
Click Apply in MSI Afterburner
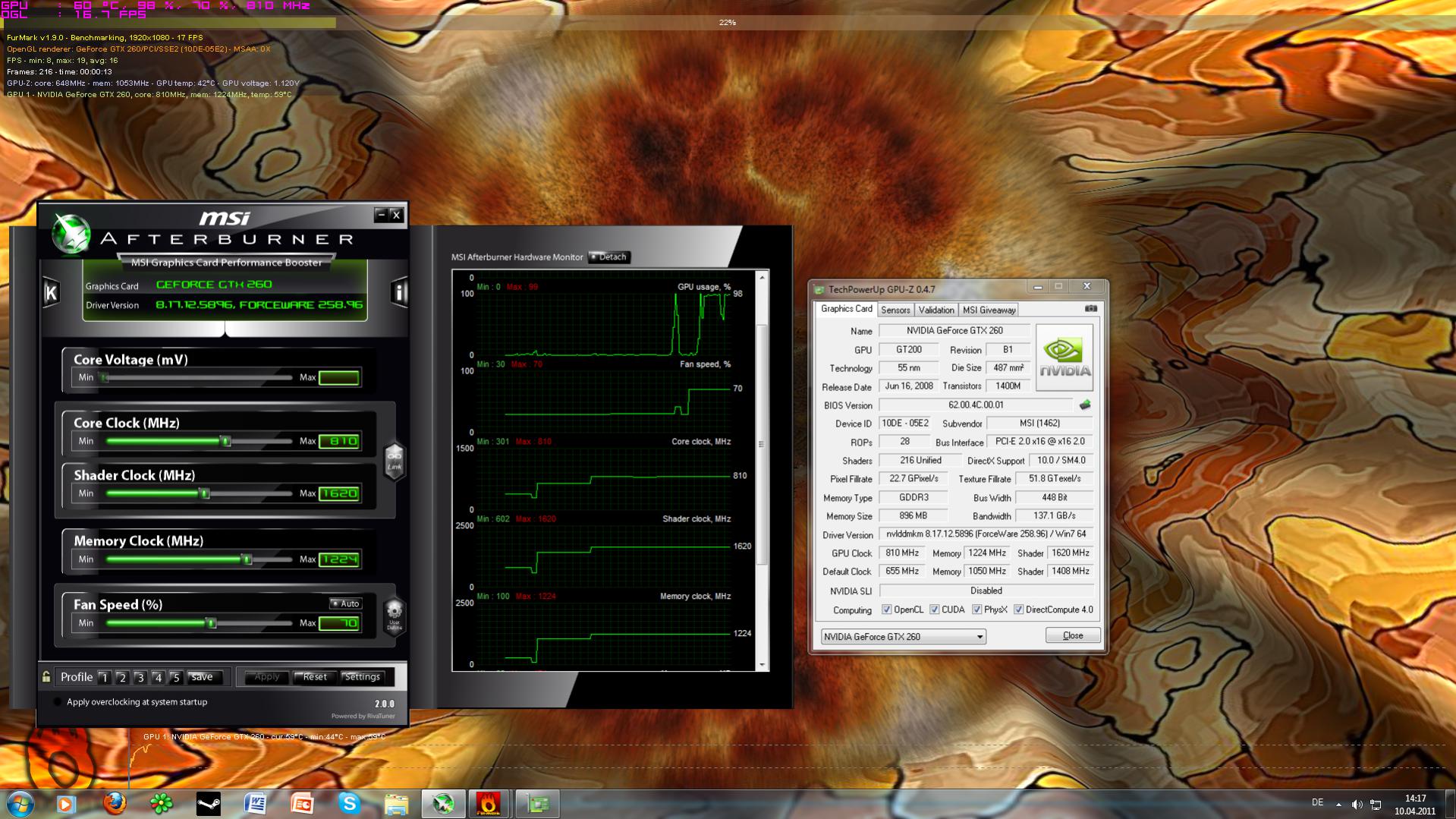click(x=266, y=677)
